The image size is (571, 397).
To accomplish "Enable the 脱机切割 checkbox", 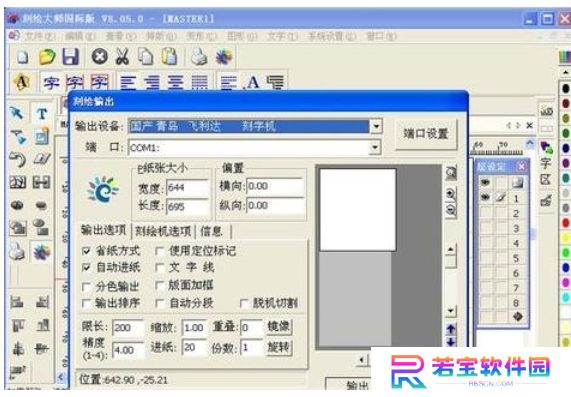I will coord(244,303).
